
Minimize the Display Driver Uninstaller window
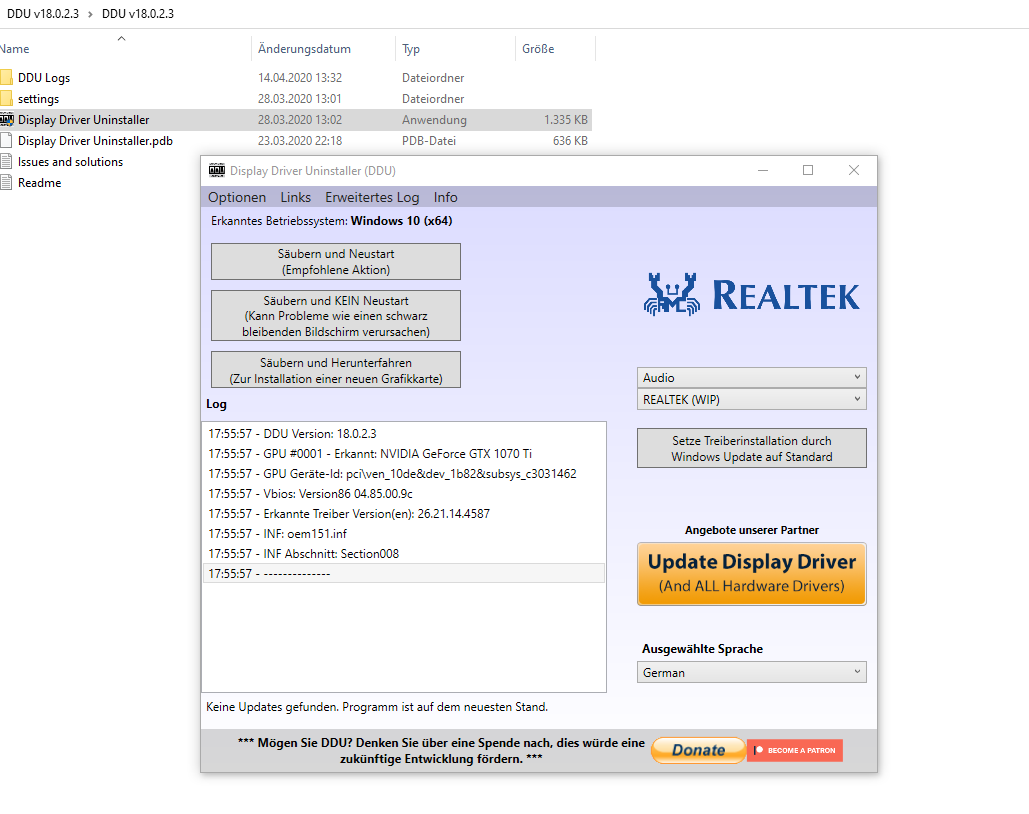click(763, 171)
